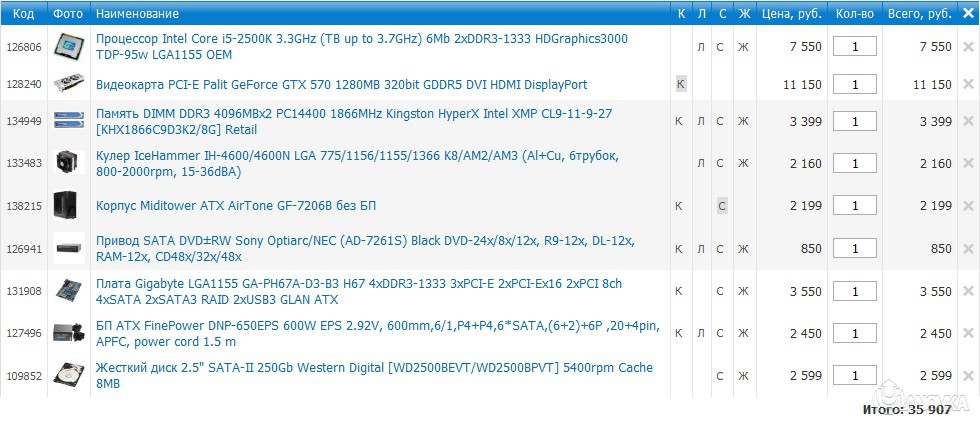
Task: Open the Sony Optiarc drive photo
Action: pos(69,249)
